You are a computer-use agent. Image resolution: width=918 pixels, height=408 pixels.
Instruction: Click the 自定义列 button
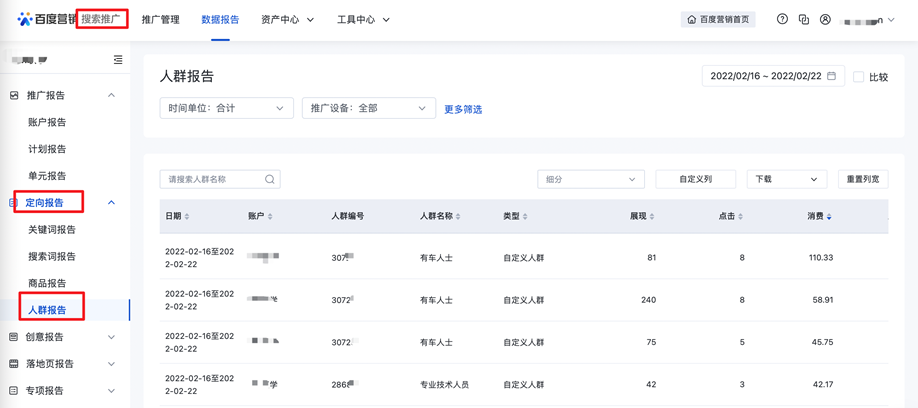(x=695, y=180)
